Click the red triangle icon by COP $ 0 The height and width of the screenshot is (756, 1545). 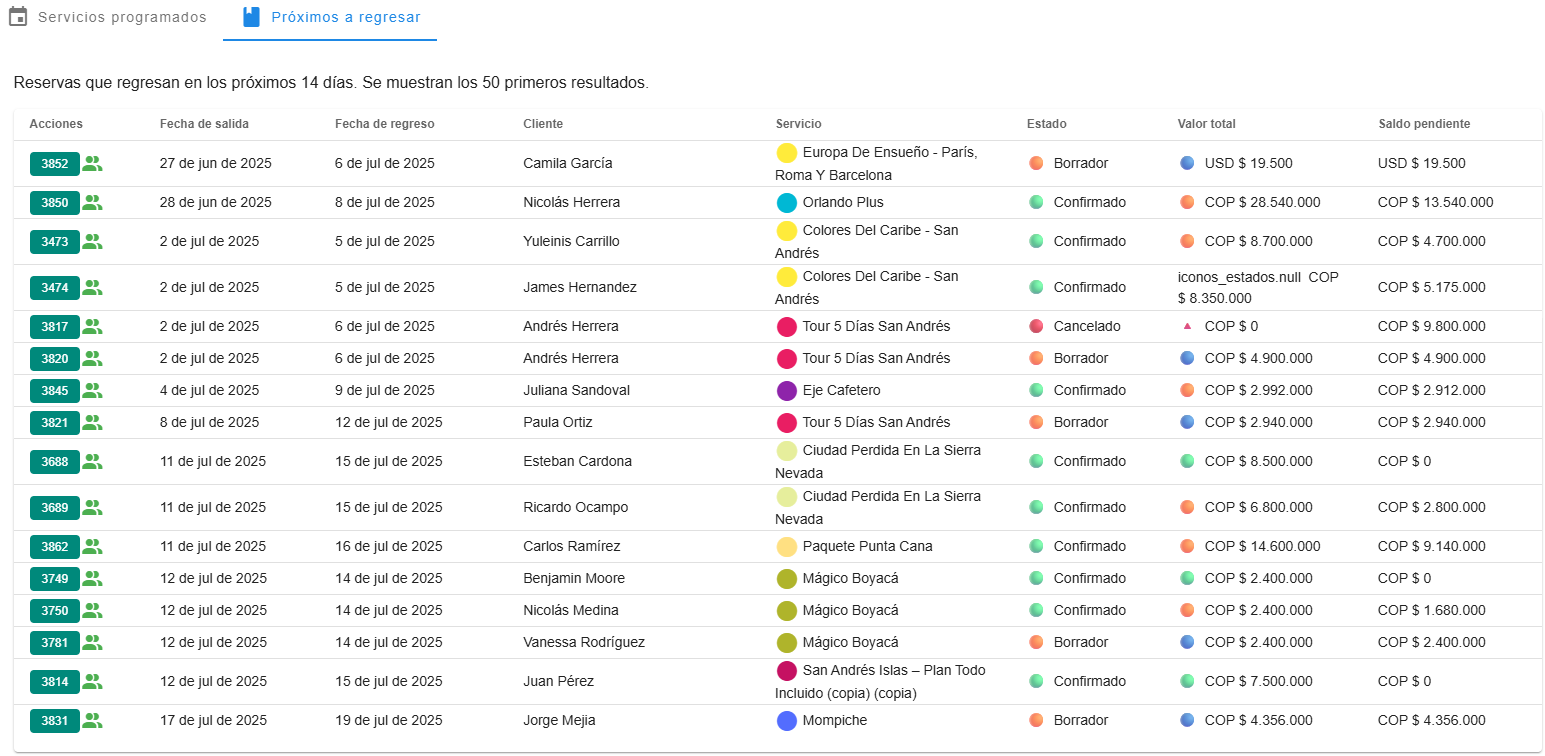1187,326
